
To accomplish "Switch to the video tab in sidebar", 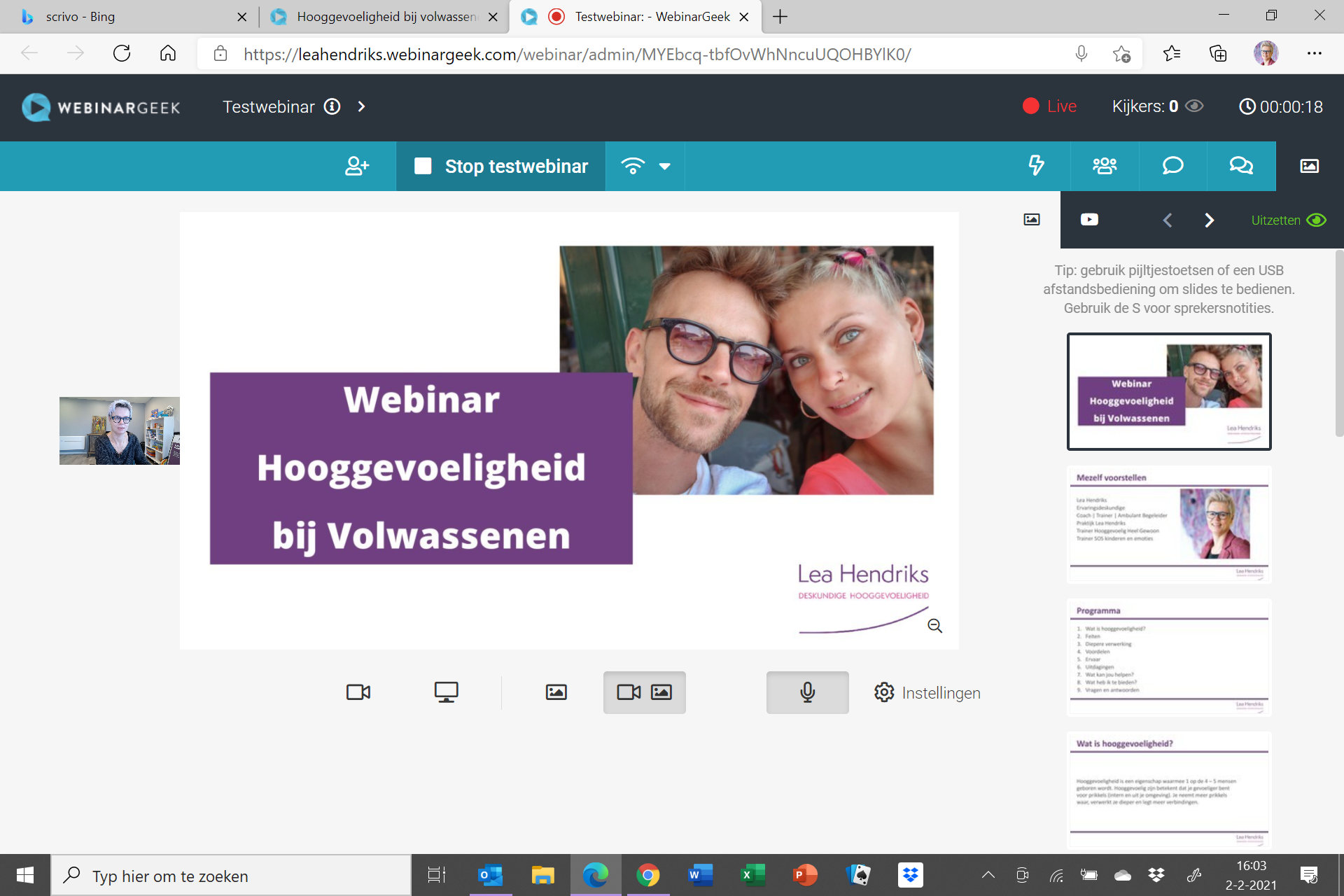I will (1089, 220).
